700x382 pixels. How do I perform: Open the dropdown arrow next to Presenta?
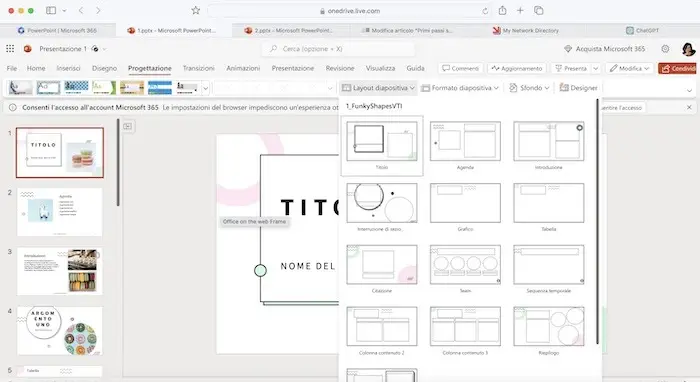tap(596, 68)
